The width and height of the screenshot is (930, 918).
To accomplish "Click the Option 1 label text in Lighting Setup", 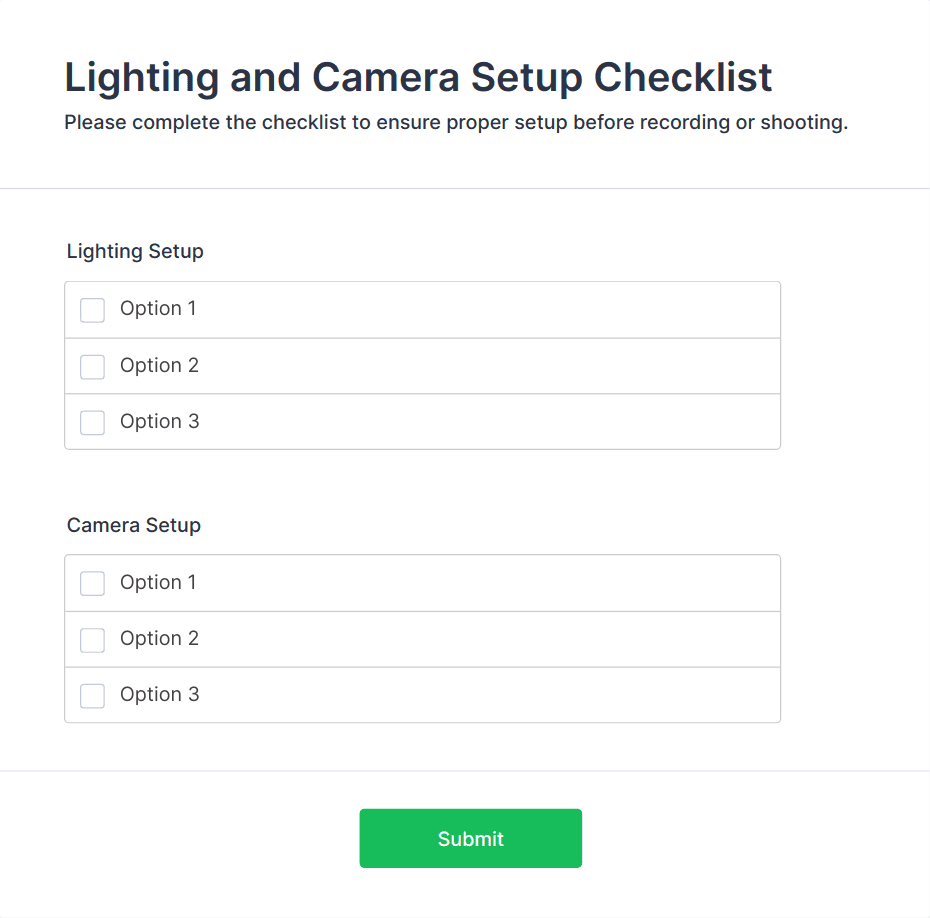I will tap(158, 309).
